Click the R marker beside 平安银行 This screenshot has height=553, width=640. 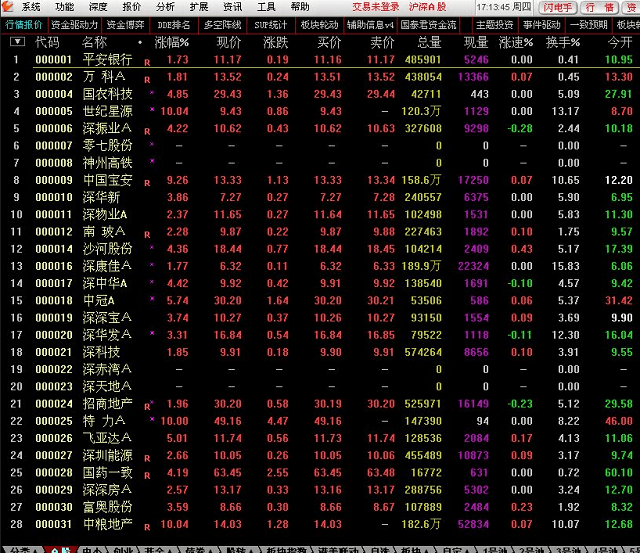(x=147, y=61)
